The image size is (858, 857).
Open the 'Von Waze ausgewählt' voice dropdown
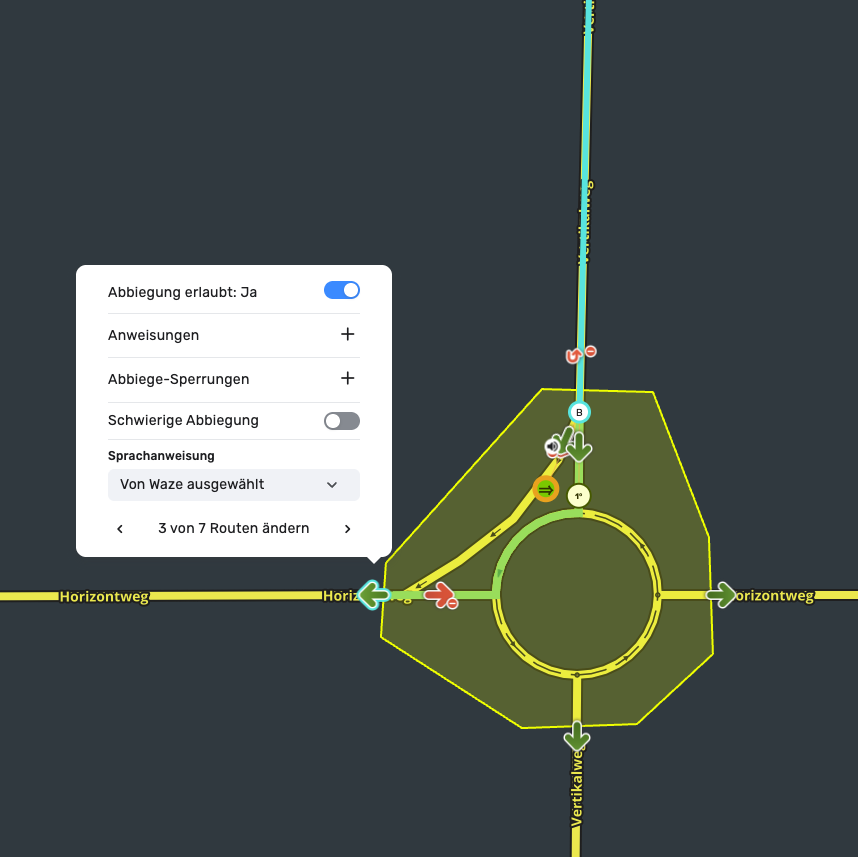(233, 485)
